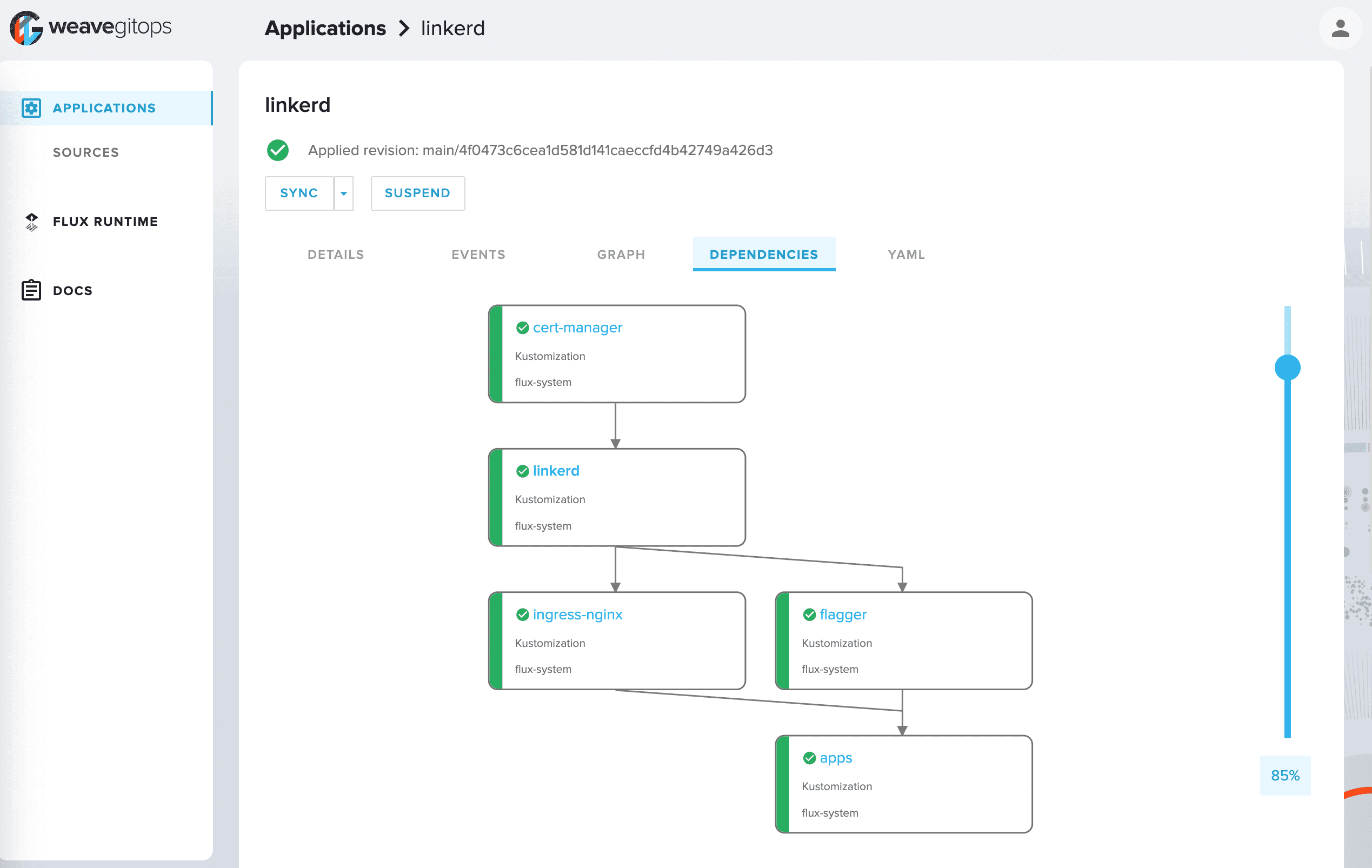This screenshot has width=1372, height=868.
Task: Click the flagger node status check icon
Action: 809,614
